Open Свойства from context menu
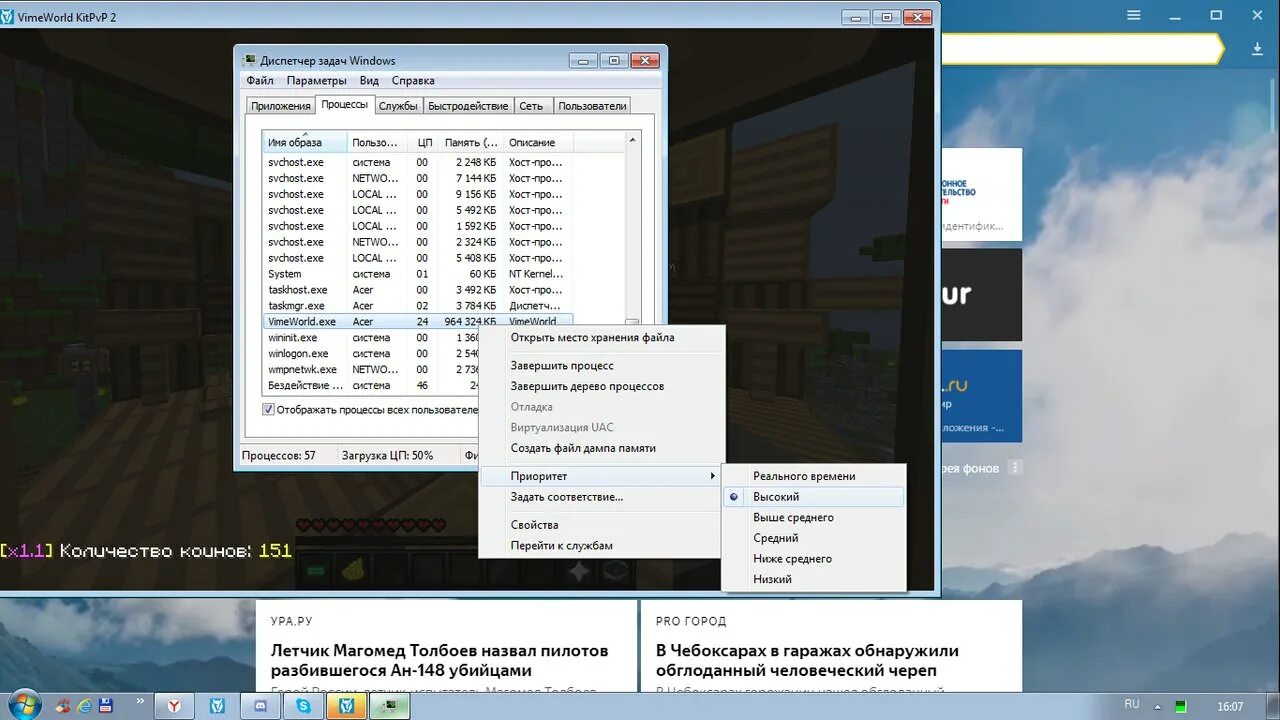 click(x=600, y=525)
